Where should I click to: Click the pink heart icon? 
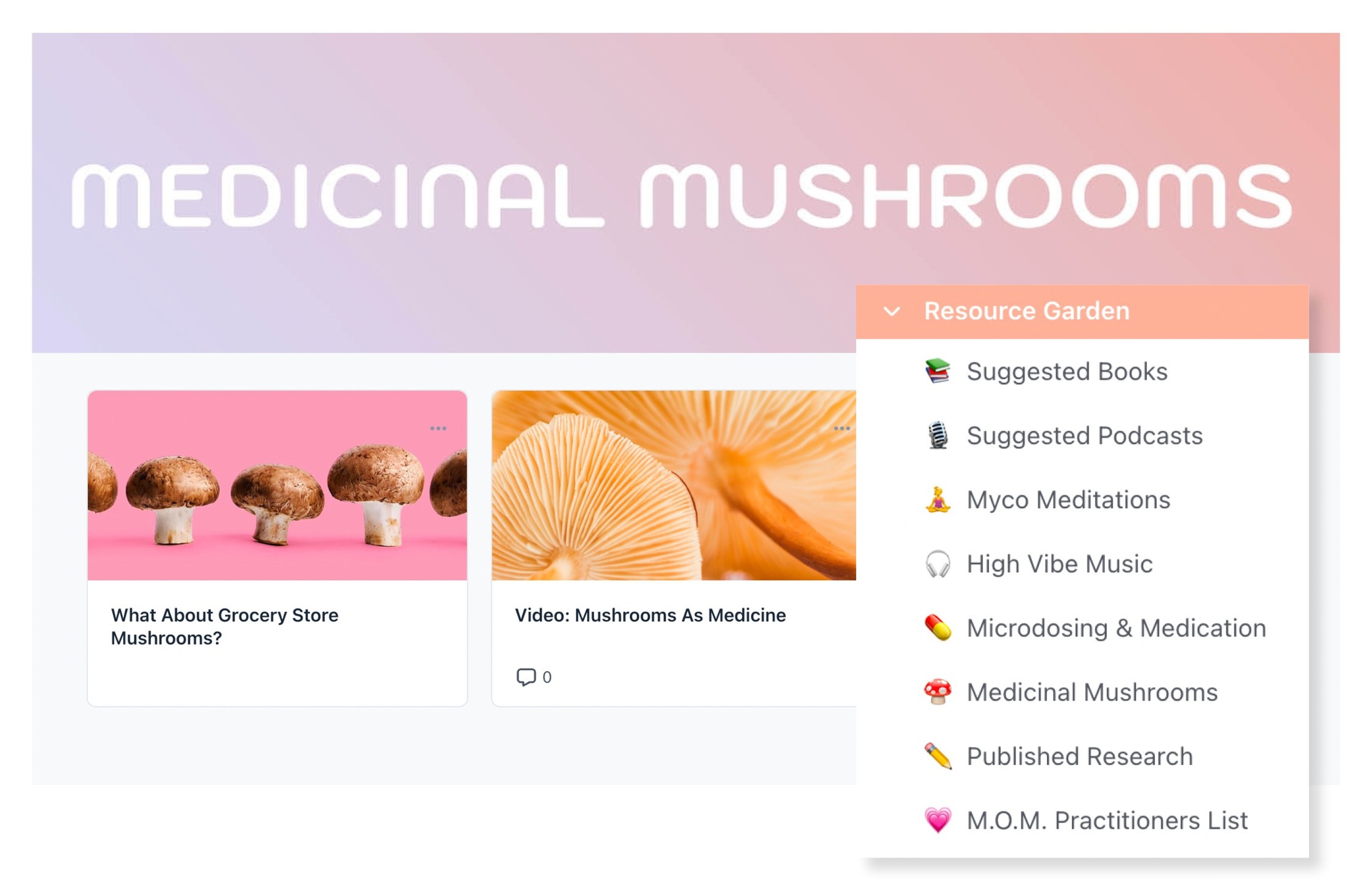(938, 820)
